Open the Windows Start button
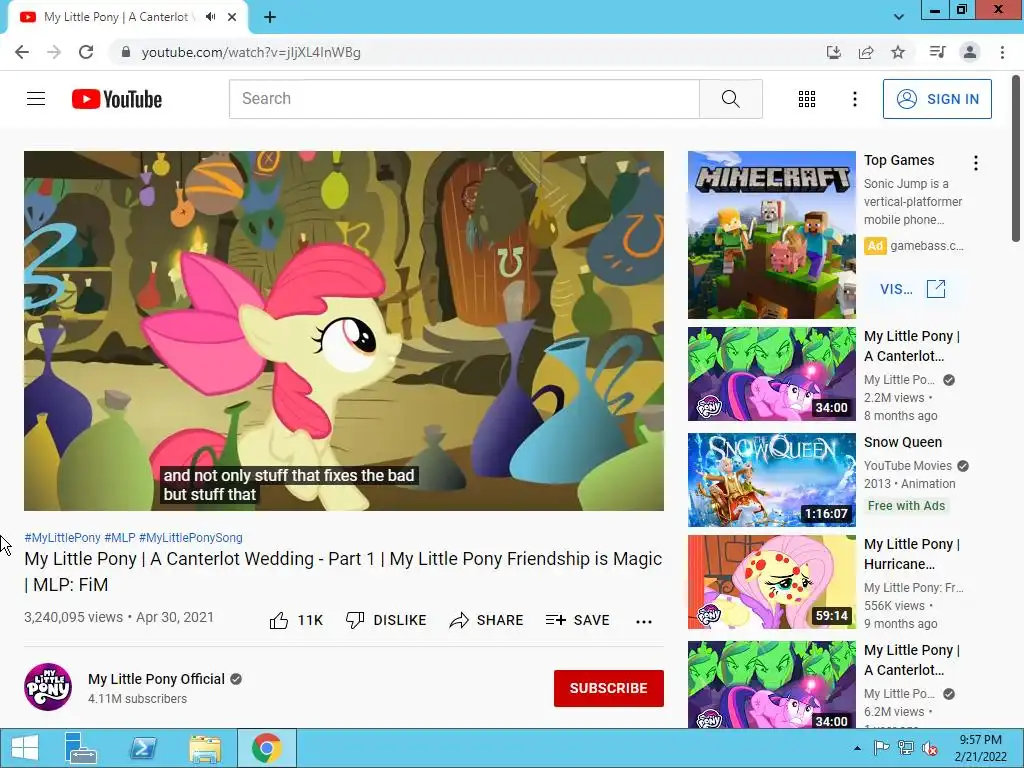 [x=25, y=748]
